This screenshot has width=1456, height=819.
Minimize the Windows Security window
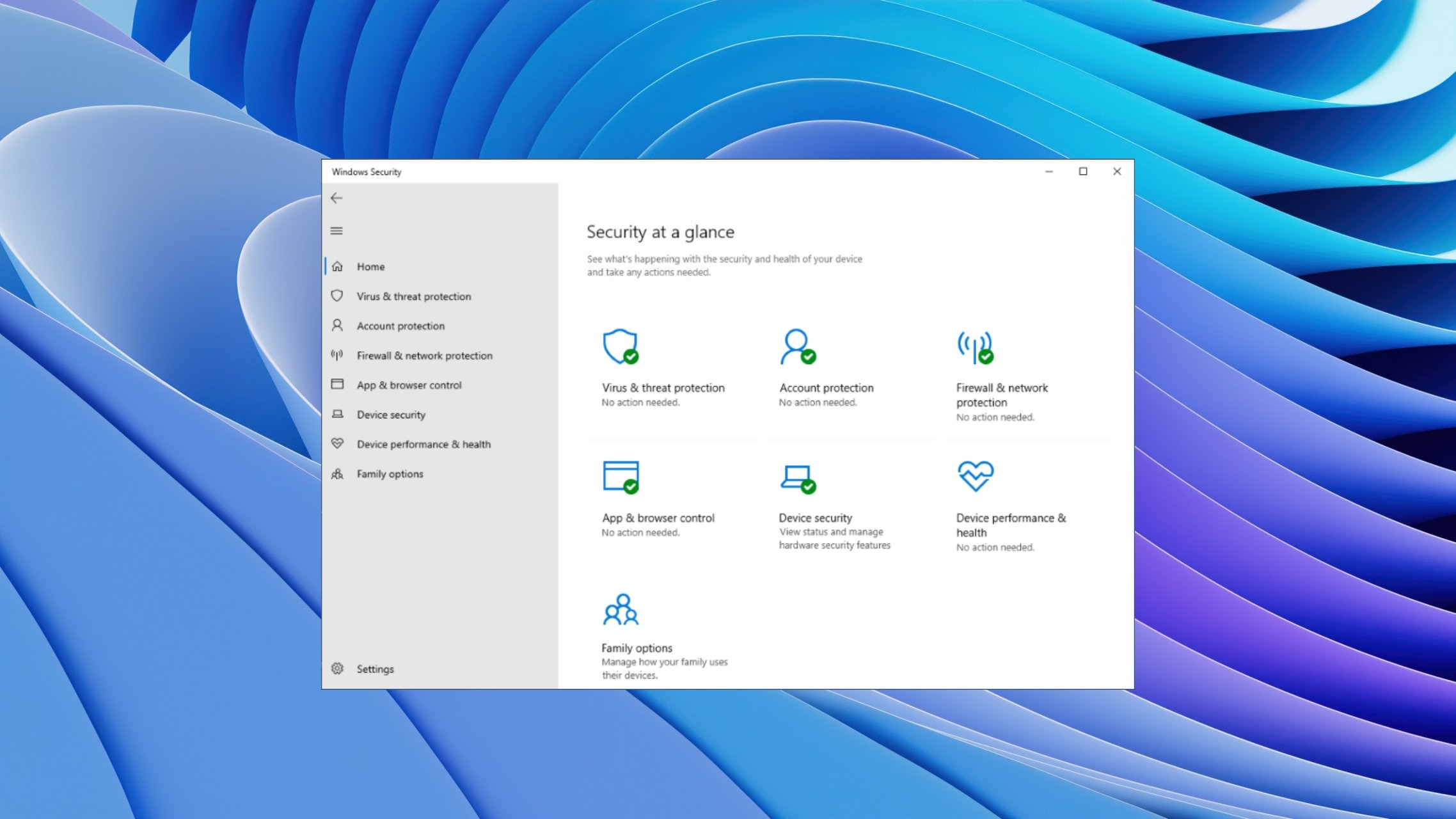(x=1049, y=171)
